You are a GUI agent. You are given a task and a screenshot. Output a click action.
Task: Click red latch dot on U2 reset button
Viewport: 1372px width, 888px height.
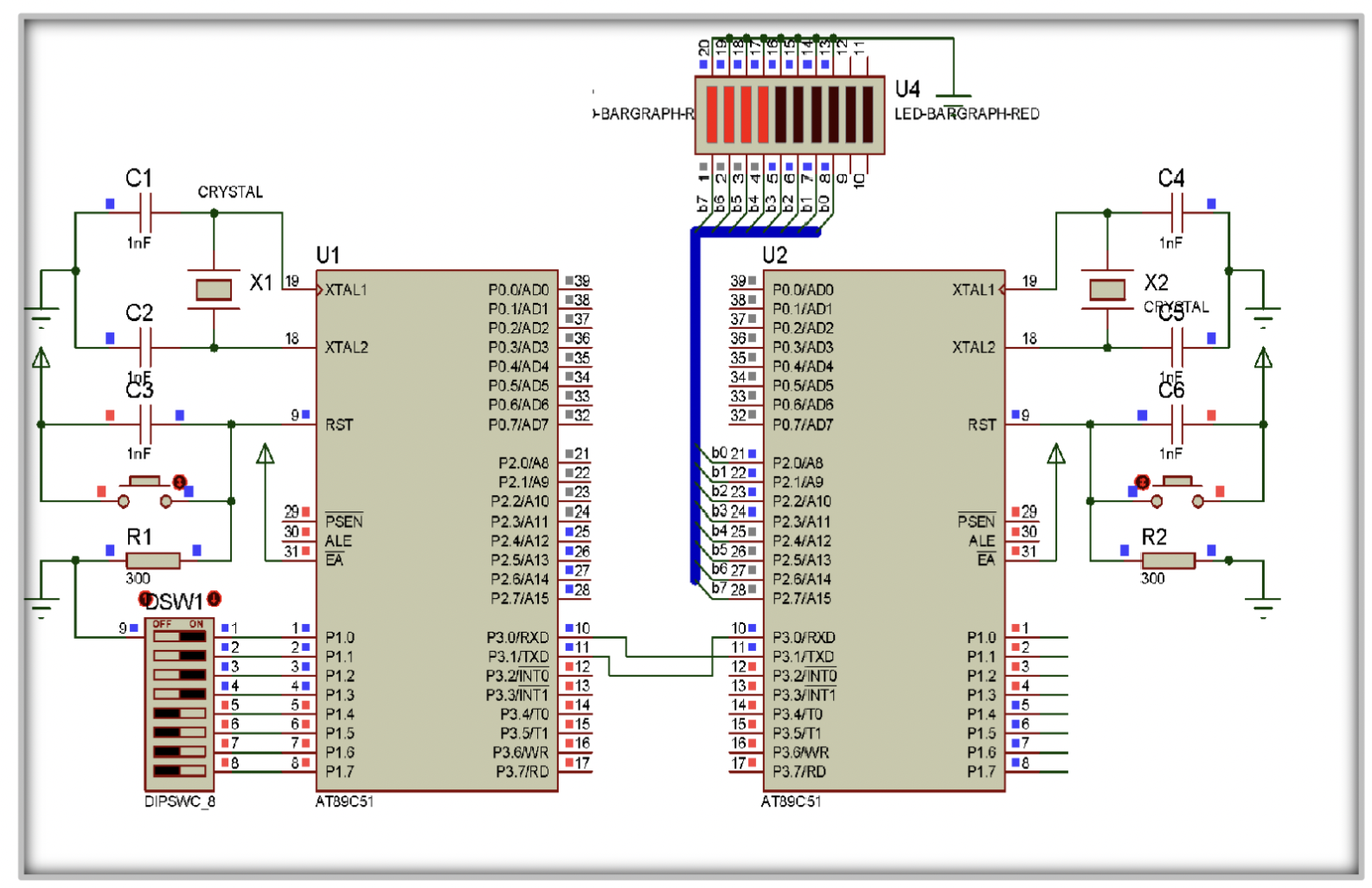(1142, 481)
